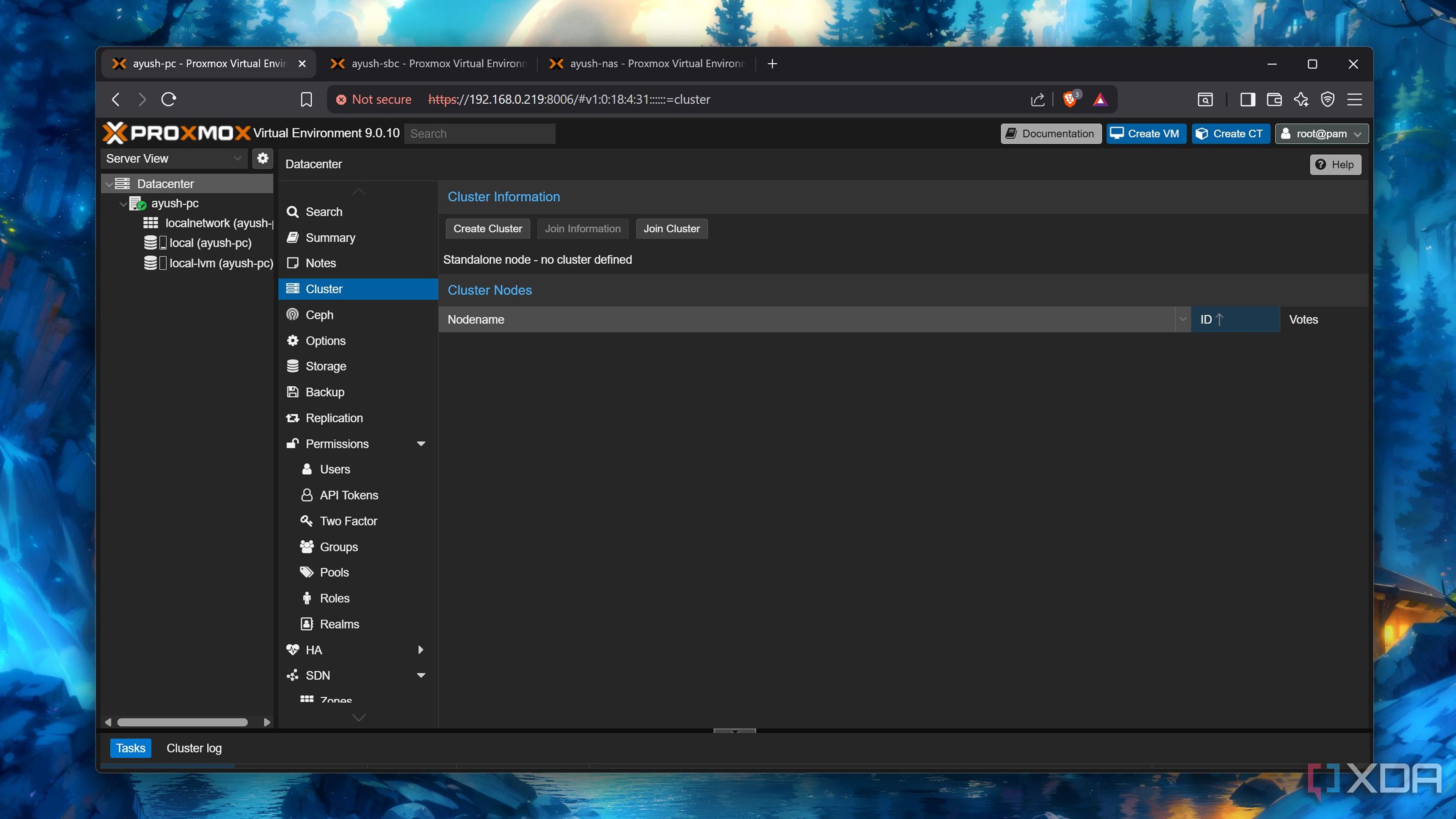The height and width of the screenshot is (819, 1456).
Task: Open the Ceph menu item
Action: (358, 315)
